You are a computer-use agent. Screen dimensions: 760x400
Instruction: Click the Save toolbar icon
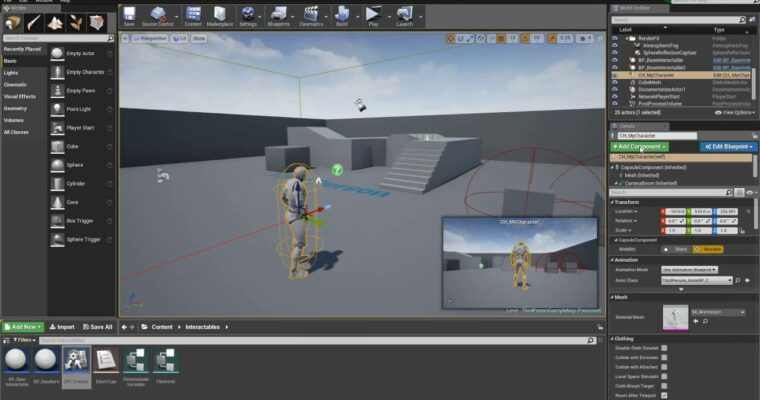tap(129, 15)
